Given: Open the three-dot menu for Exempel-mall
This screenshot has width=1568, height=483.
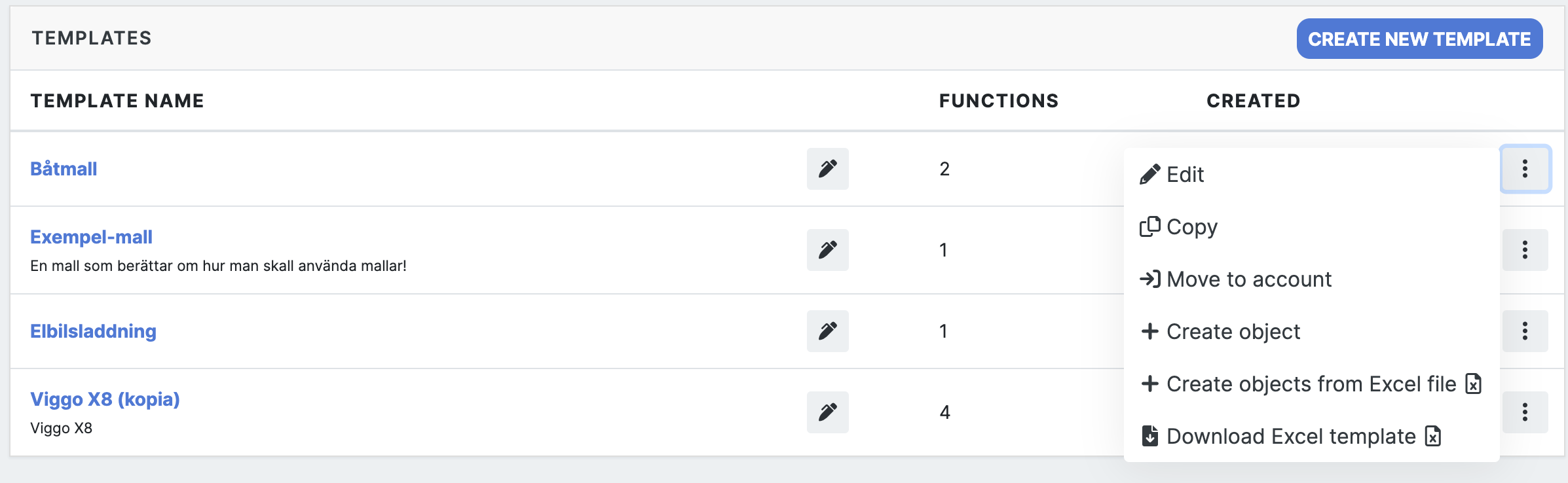Looking at the screenshot, I should point(1525,250).
